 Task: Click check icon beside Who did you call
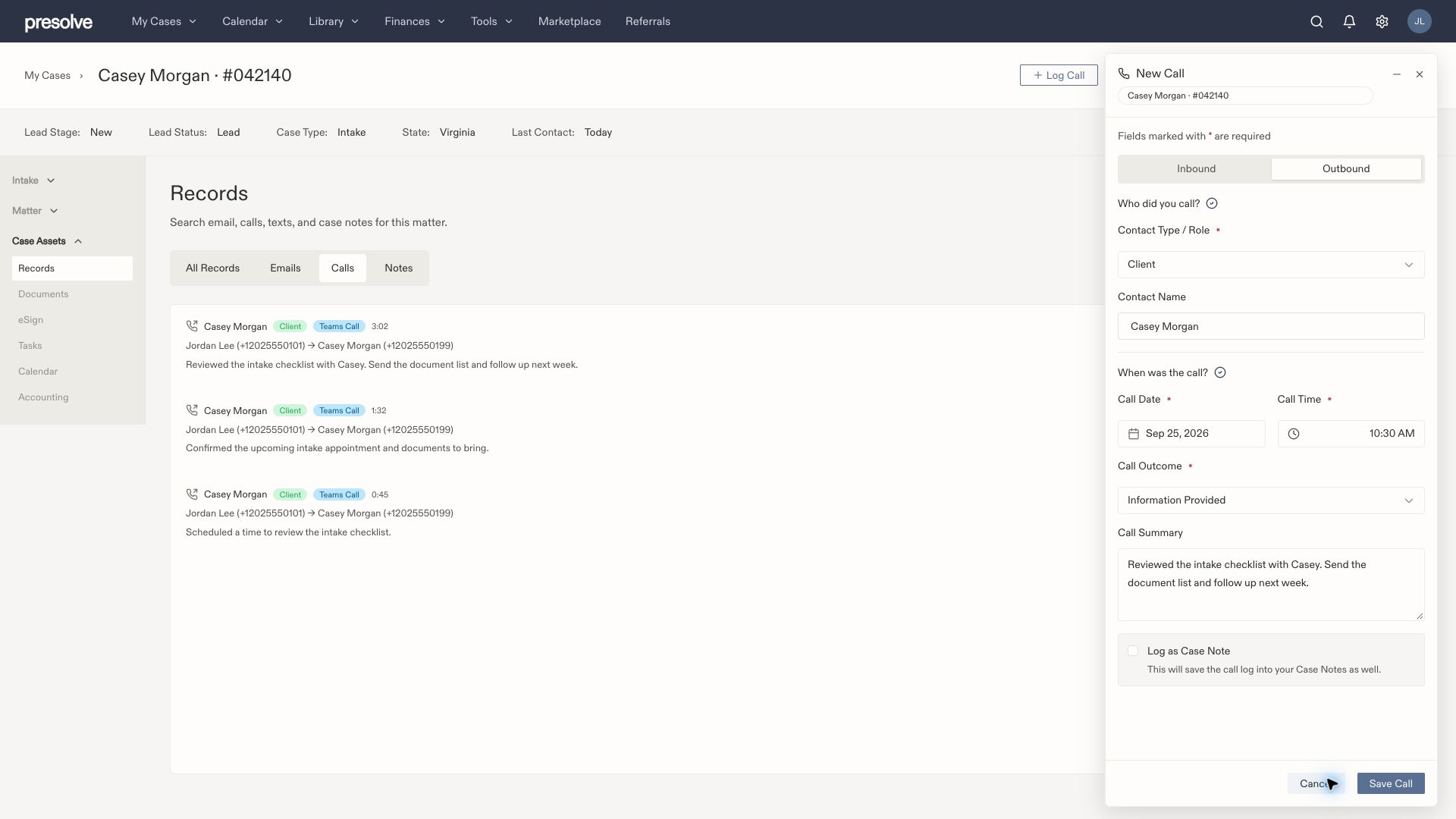(x=1212, y=203)
